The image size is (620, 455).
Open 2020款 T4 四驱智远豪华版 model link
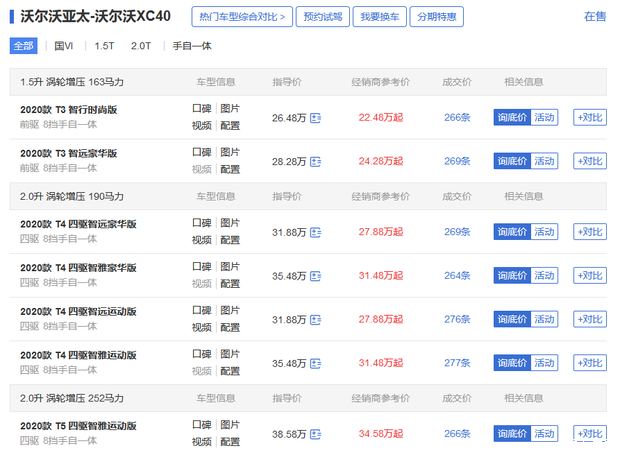click(x=78, y=224)
